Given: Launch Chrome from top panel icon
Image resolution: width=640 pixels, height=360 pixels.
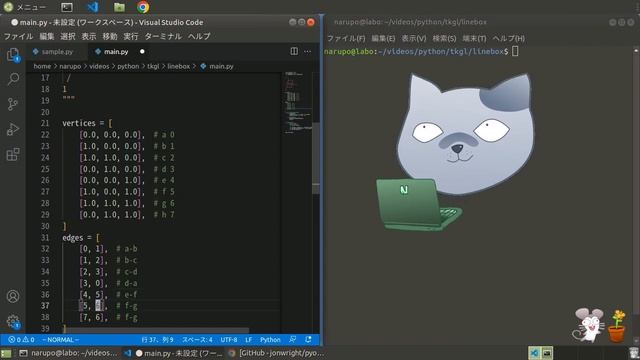Looking at the screenshot, I should (143, 7).
